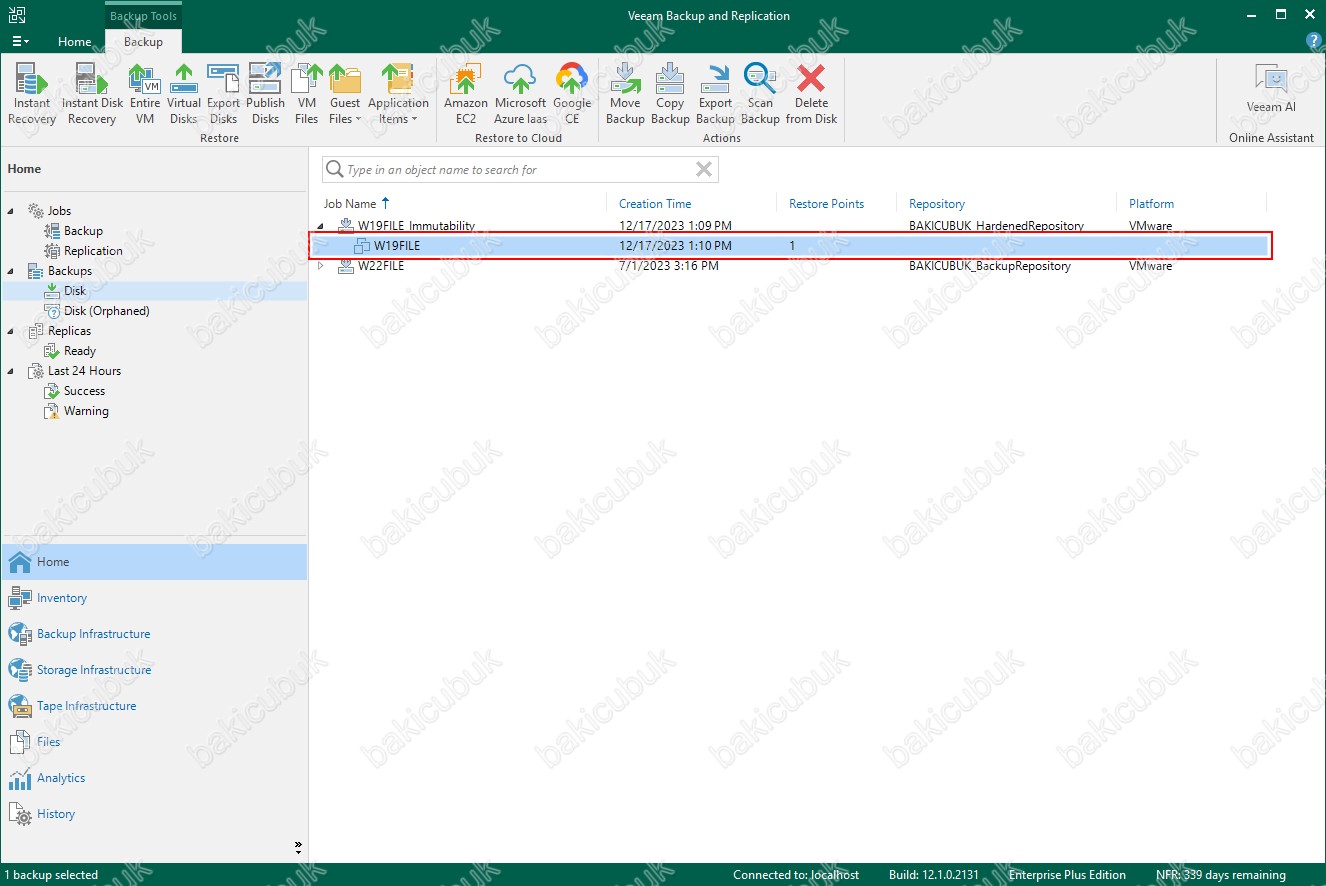
Task: Sort by the Job Name column
Action: (x=350, y=203)
